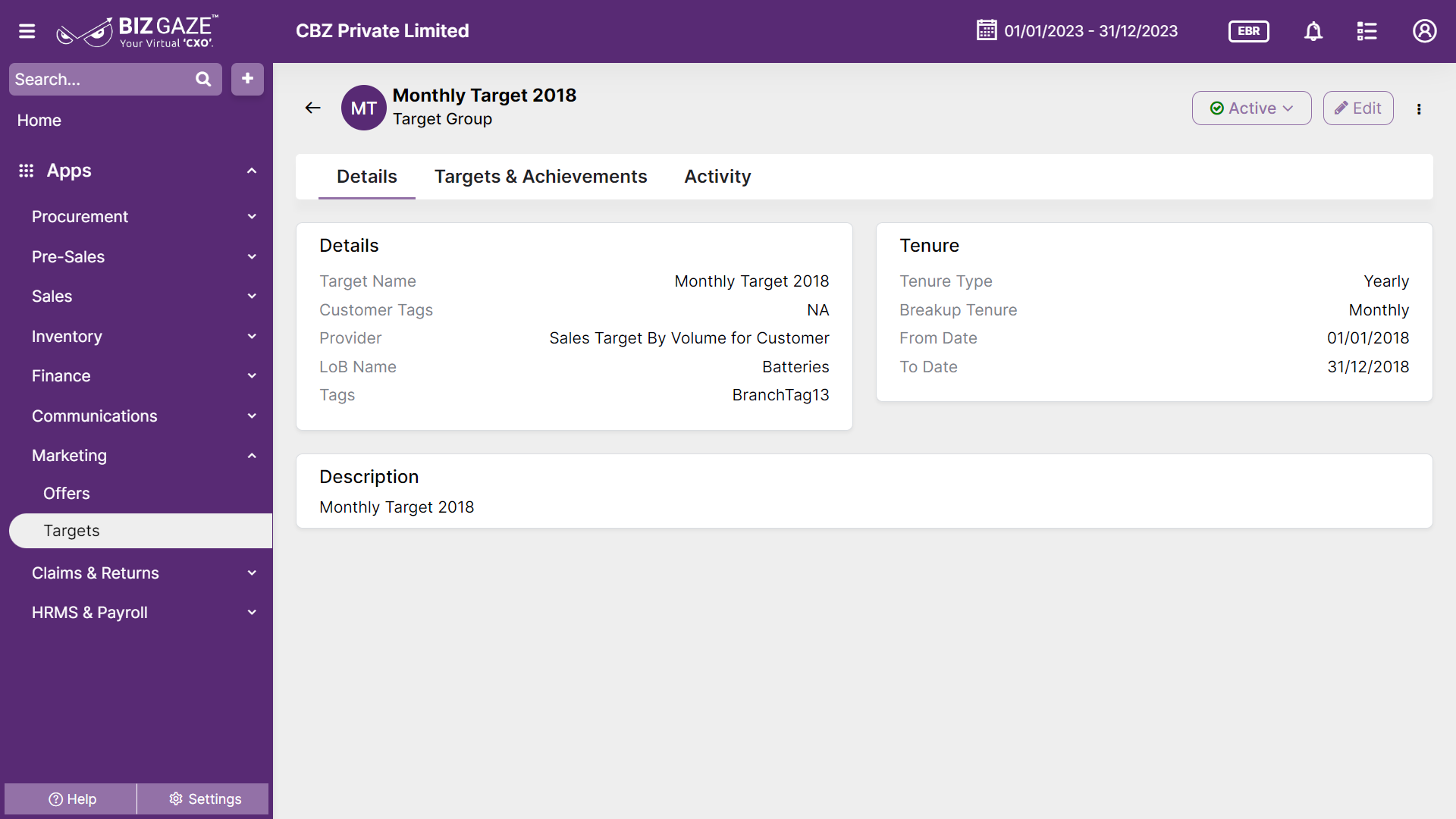Click the 'Sales Target By Volume for Customer' value
The height and width of the screenshot is (819, 1456).
(689, 338)
